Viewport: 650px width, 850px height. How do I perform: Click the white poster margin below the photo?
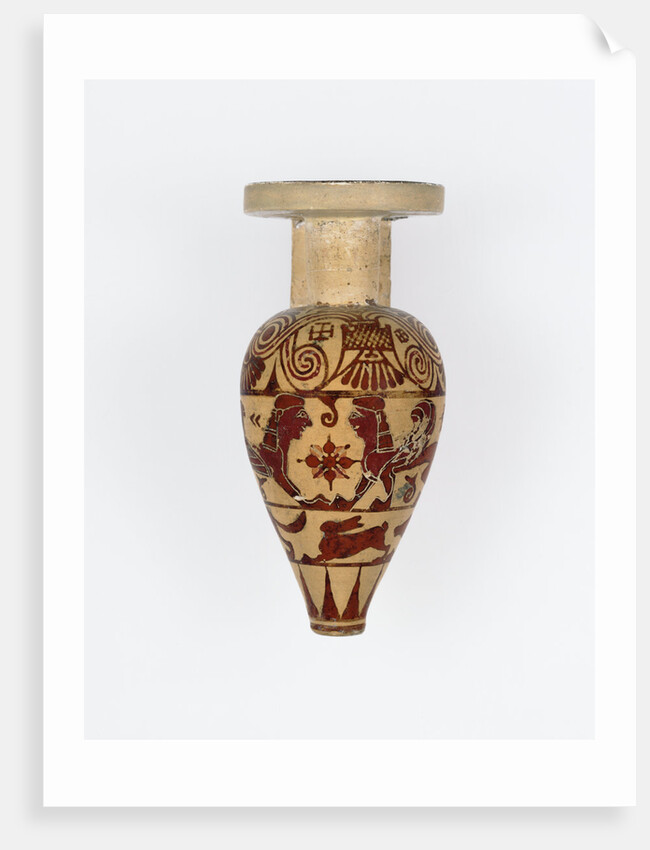click(339, 772)
